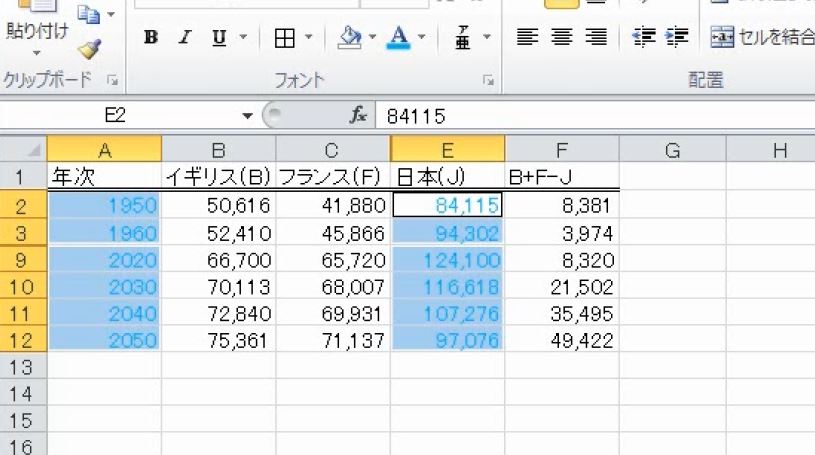
Task: Select column H header
Action: [771, 150]
